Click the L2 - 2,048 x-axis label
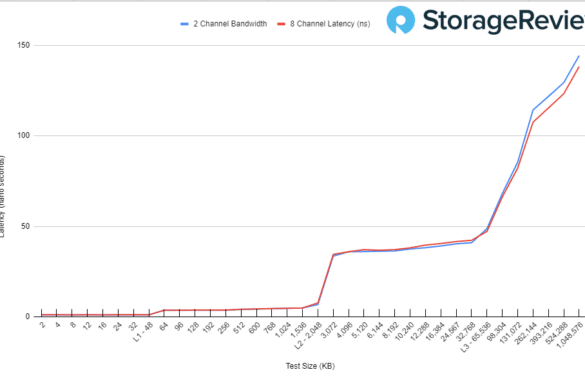Image resolution: width=585 pixels, height=390 pixels. pos(308,335)
